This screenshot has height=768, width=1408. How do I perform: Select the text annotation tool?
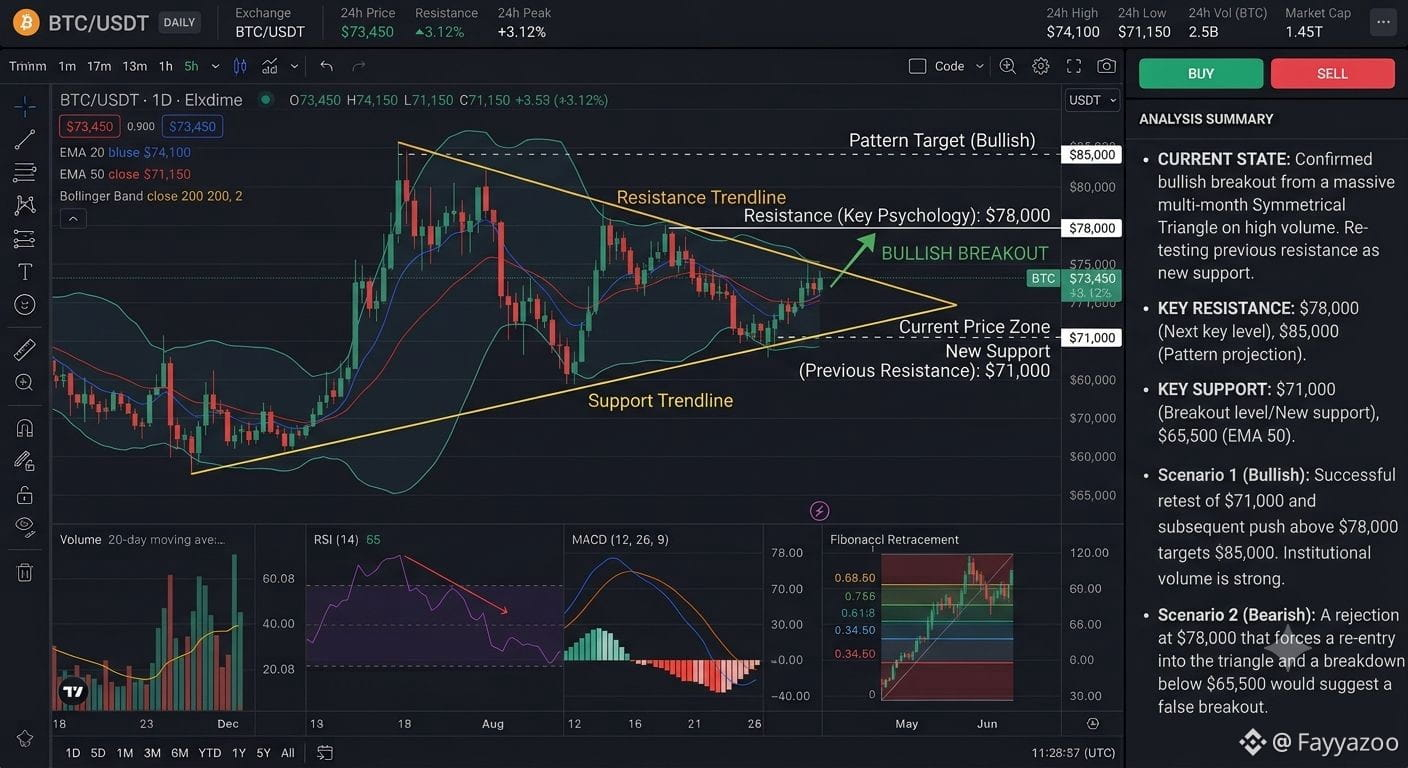pyautogui.click(x=25, y=272)
